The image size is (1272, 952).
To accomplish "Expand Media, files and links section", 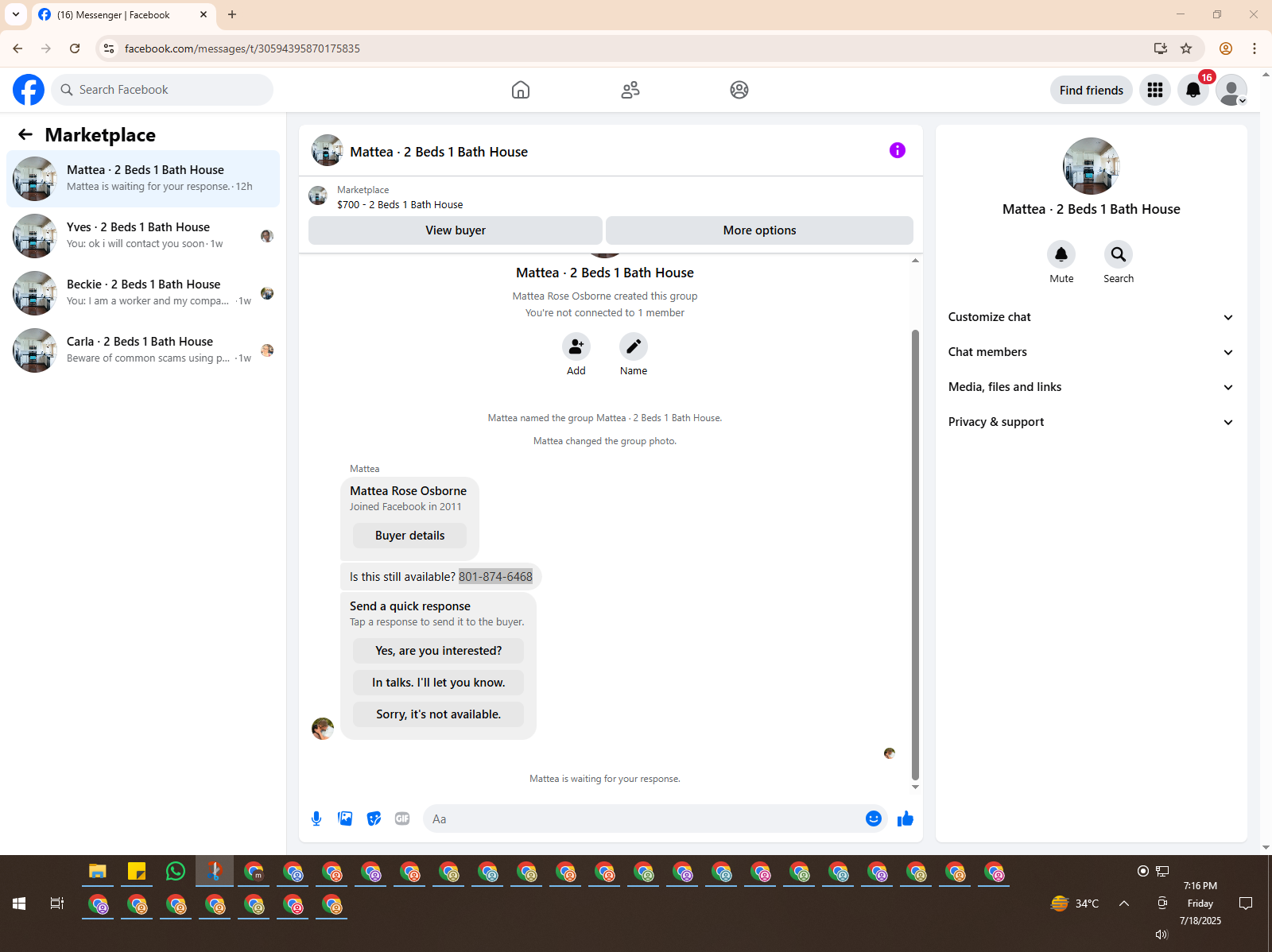I will (1092, 387).
